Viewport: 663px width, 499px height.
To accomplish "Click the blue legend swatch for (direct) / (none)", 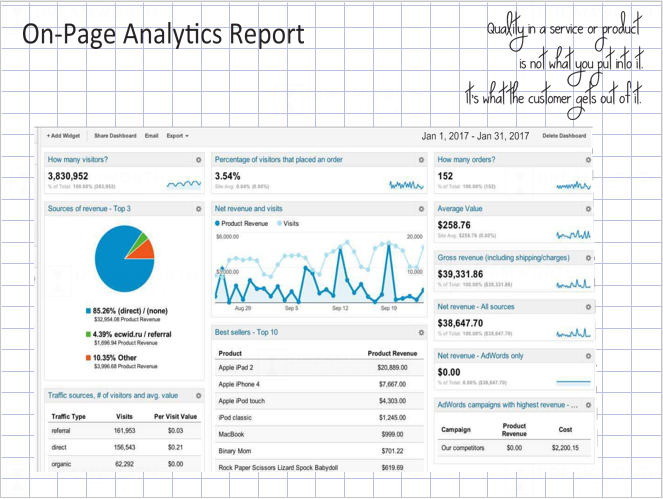I will (x=88, y=311).
